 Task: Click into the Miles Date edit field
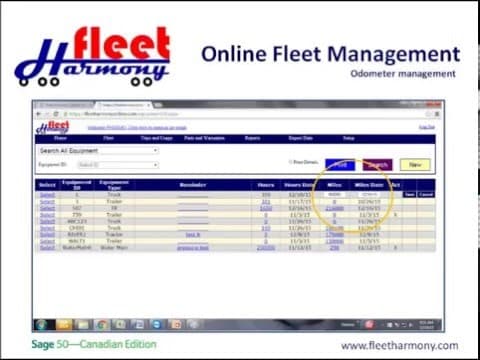click(x=369, y=194)
